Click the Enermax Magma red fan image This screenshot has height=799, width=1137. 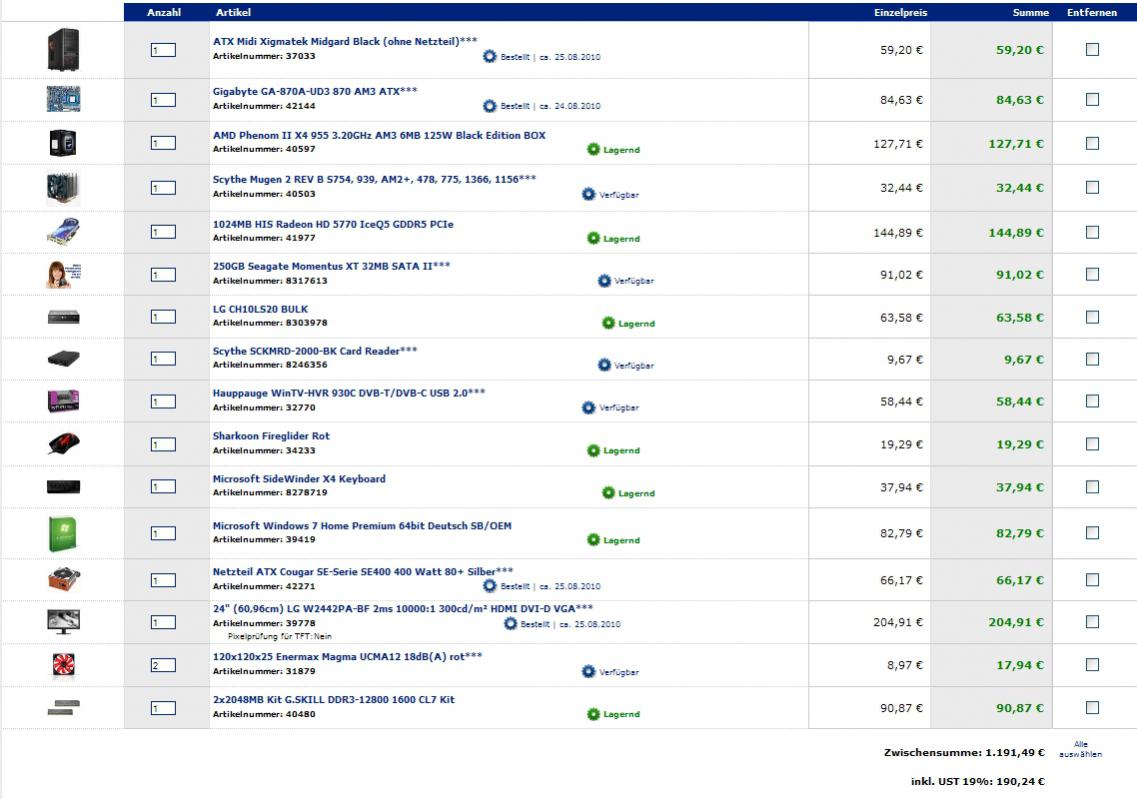click(63, 665)
